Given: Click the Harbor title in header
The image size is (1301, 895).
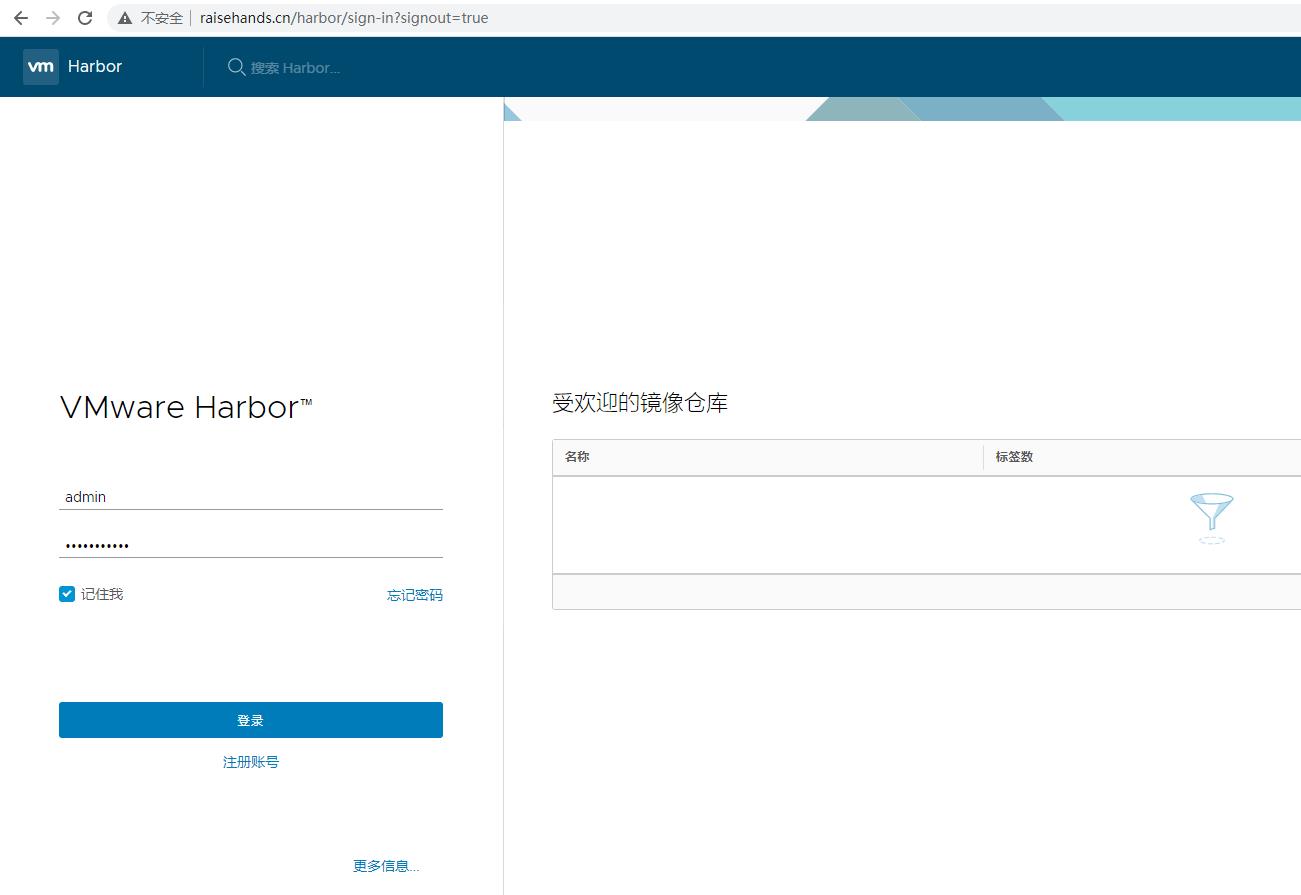Looking at the screenshot, I should [x=95, y=67].
